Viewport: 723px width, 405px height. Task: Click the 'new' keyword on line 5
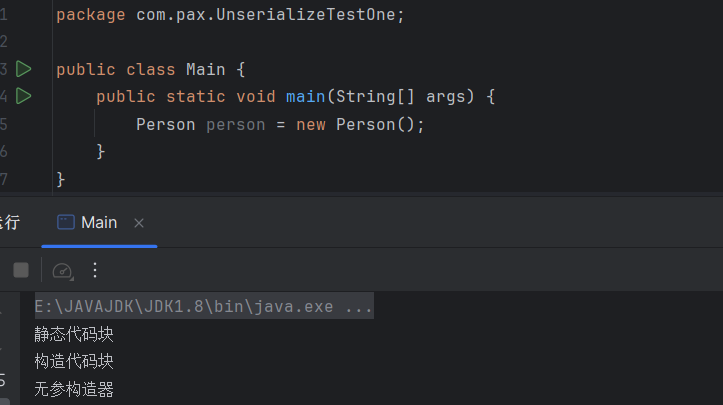click(311, 125)
